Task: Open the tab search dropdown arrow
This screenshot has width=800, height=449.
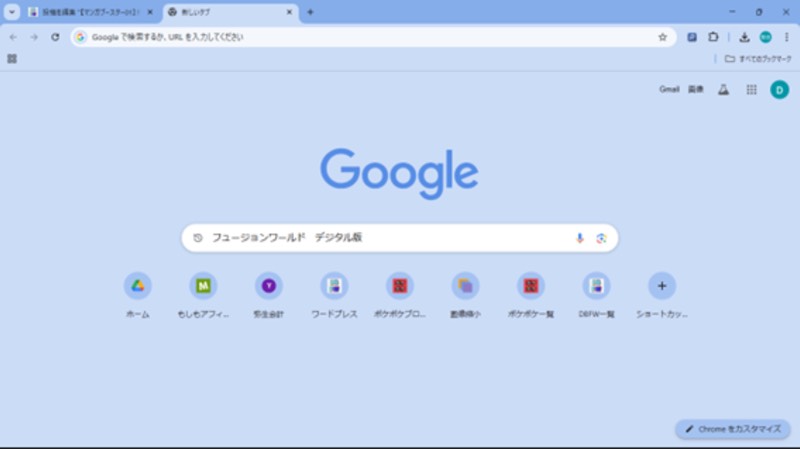Action: tap(12, 12)
